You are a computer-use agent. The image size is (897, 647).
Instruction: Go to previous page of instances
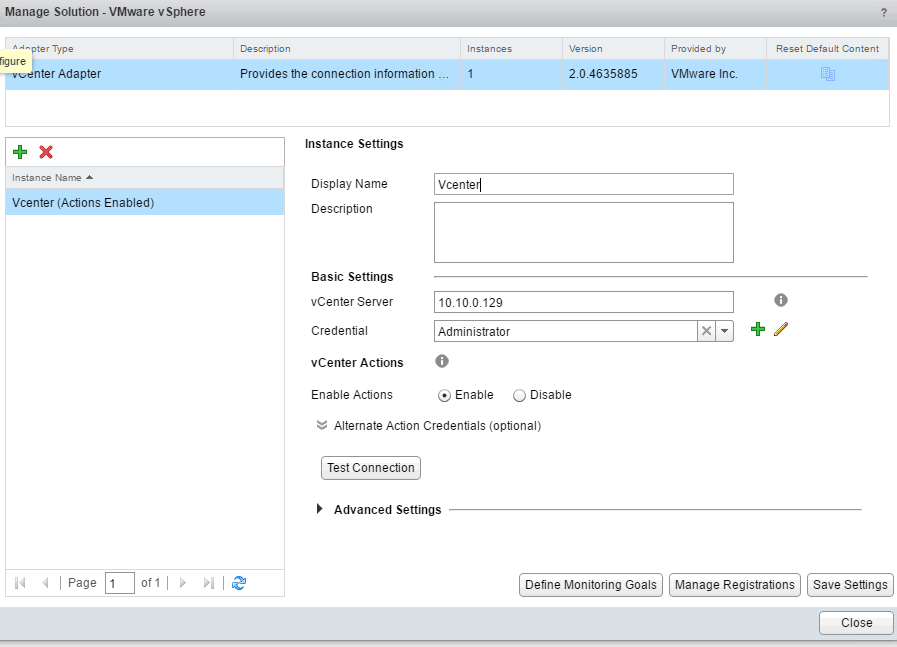tap(45, 583)
